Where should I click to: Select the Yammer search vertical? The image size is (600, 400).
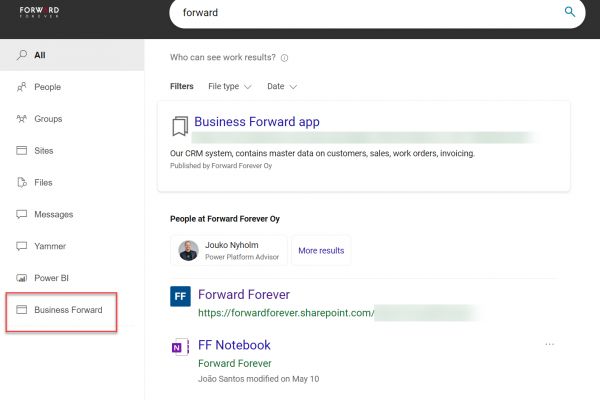[50, 246]
